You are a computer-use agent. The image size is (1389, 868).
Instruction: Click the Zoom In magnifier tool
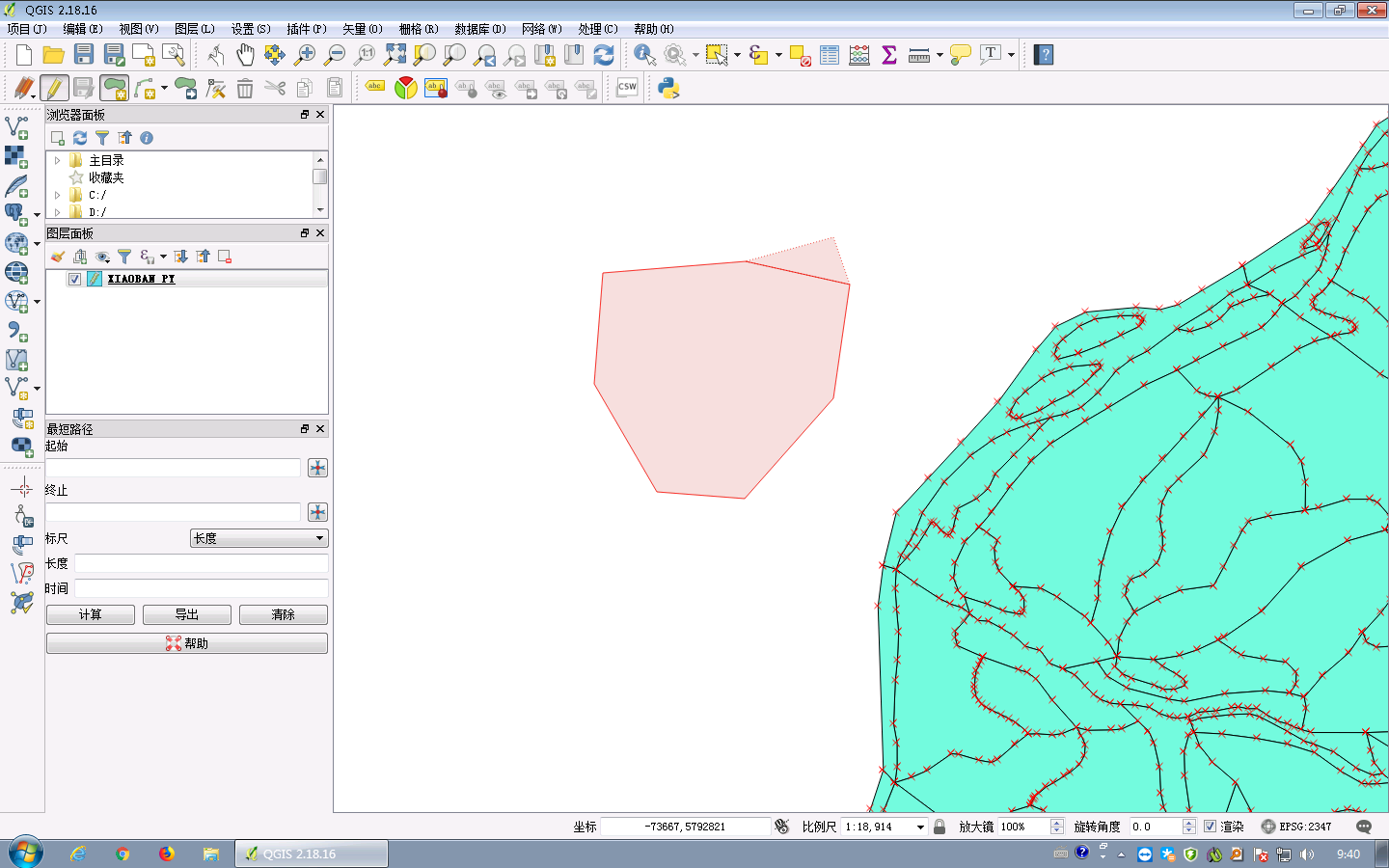305,55
